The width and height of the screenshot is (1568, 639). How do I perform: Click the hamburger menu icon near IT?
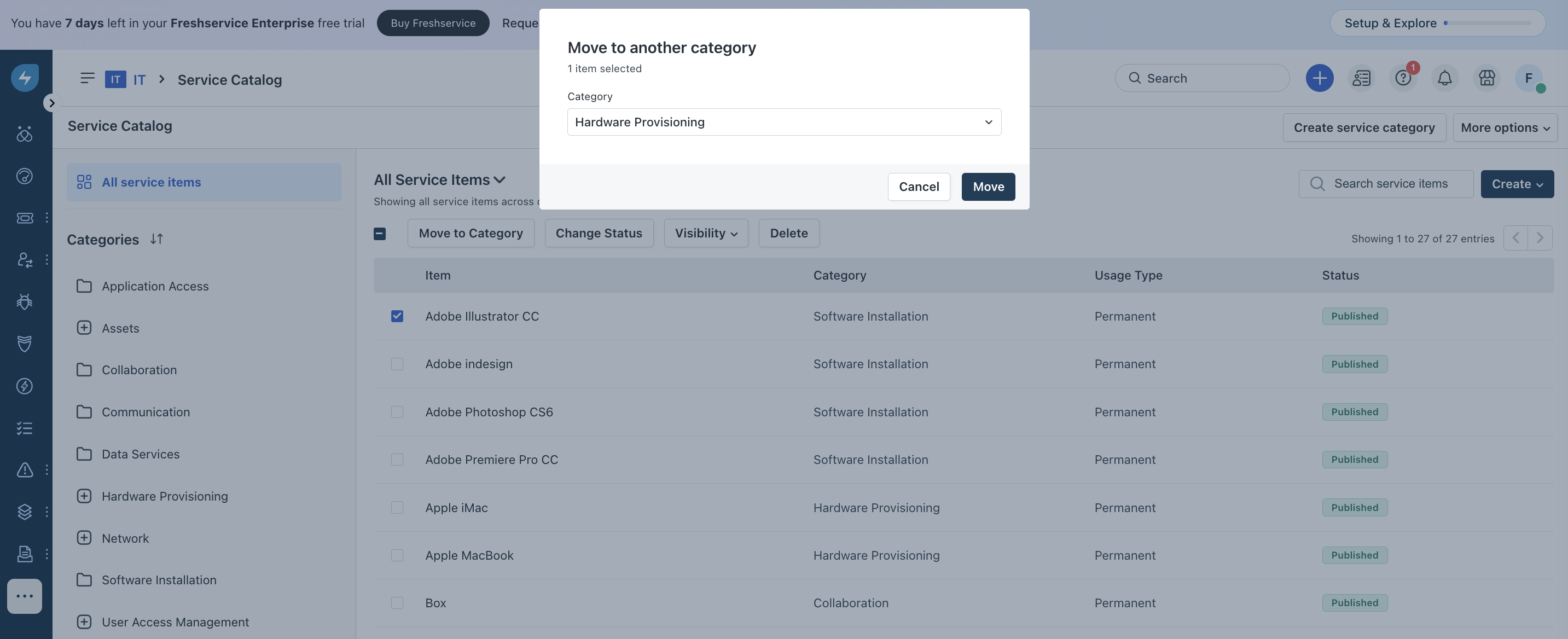pos(87,78)
